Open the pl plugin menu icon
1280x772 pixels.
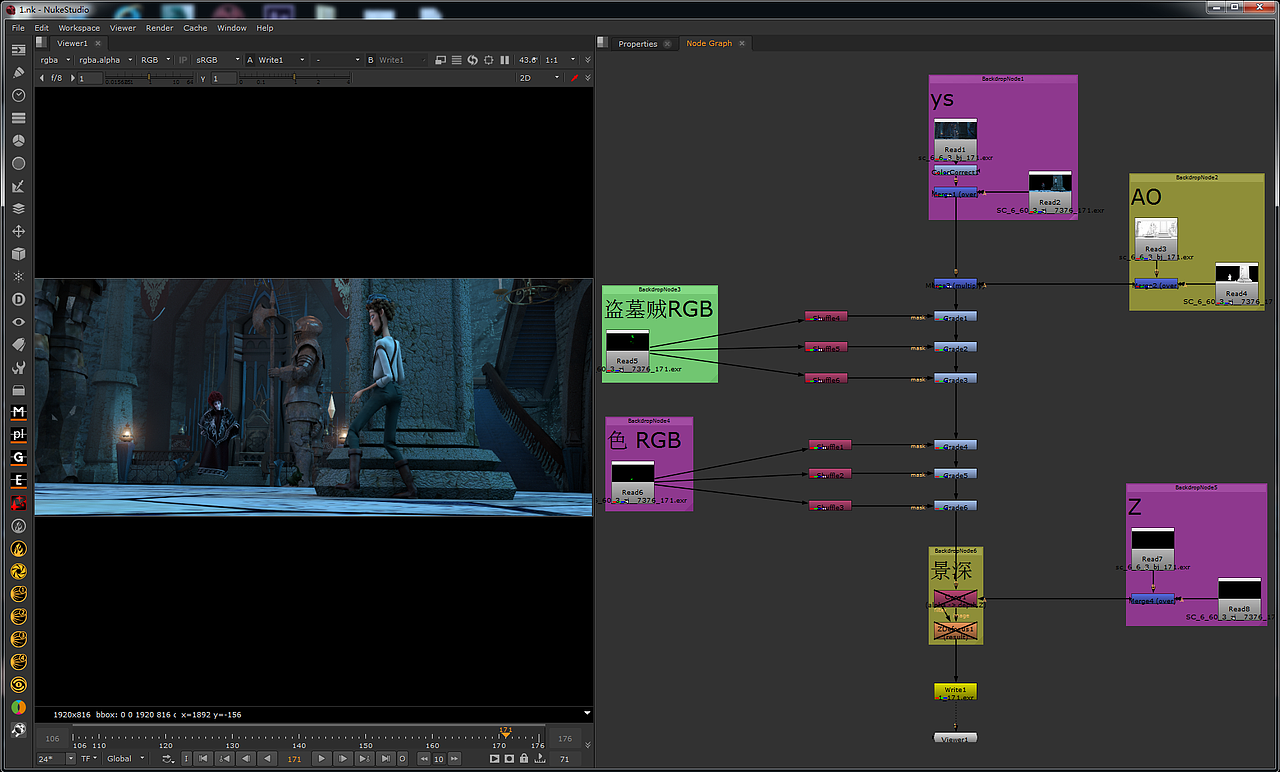point(18,435)
